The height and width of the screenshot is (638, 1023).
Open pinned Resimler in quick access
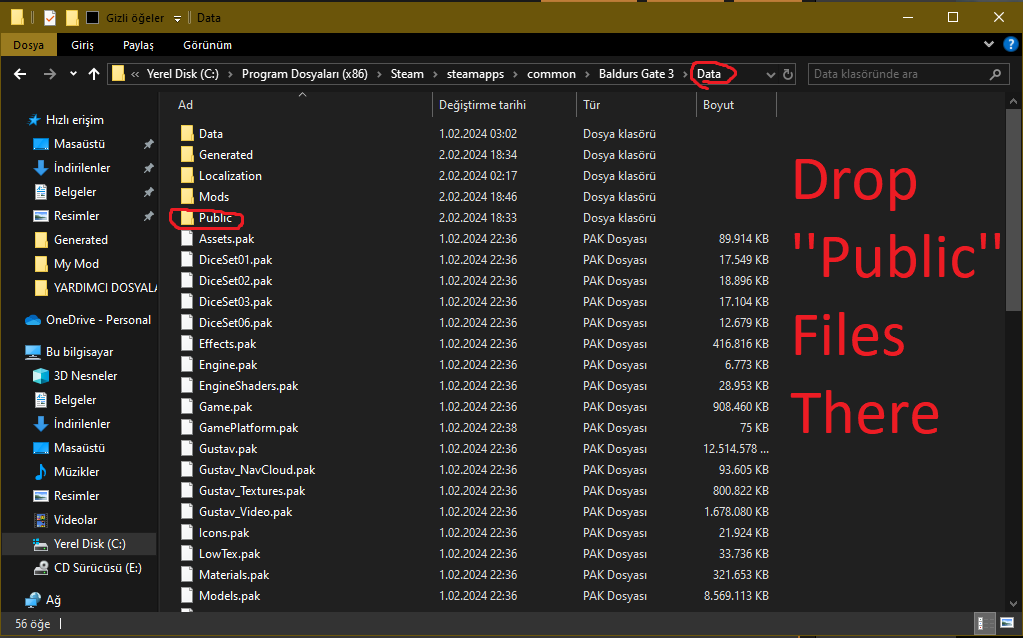pyautogui.click(x=76, y=216)
